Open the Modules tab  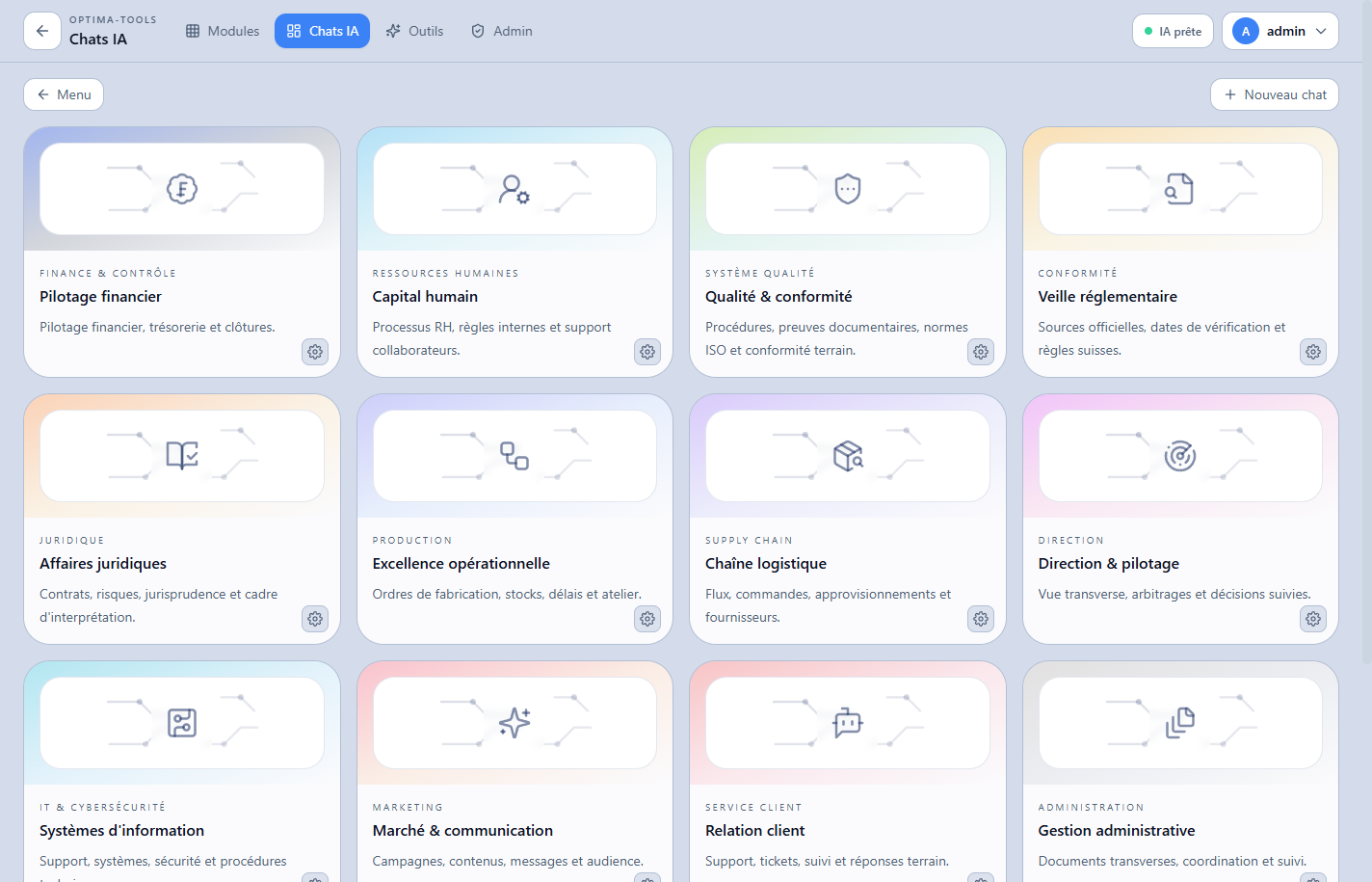(223, 31)
